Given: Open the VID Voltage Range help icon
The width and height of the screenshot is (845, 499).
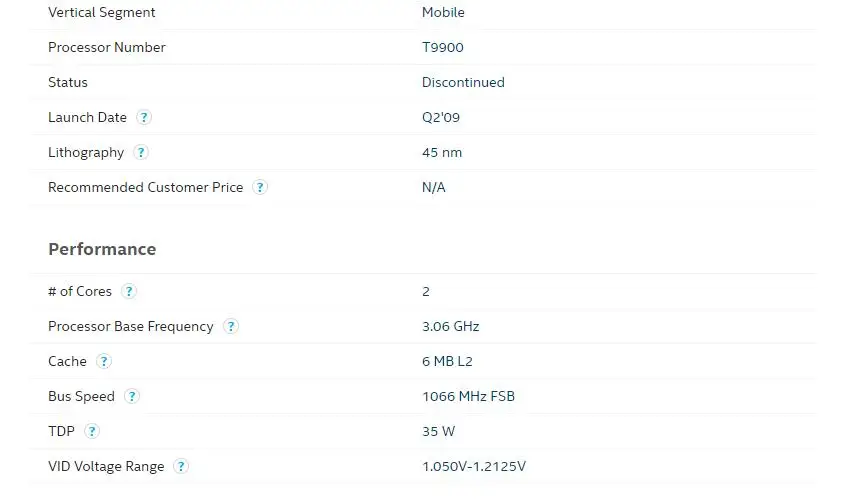Looking at the screenshot, I should point(181,467).
